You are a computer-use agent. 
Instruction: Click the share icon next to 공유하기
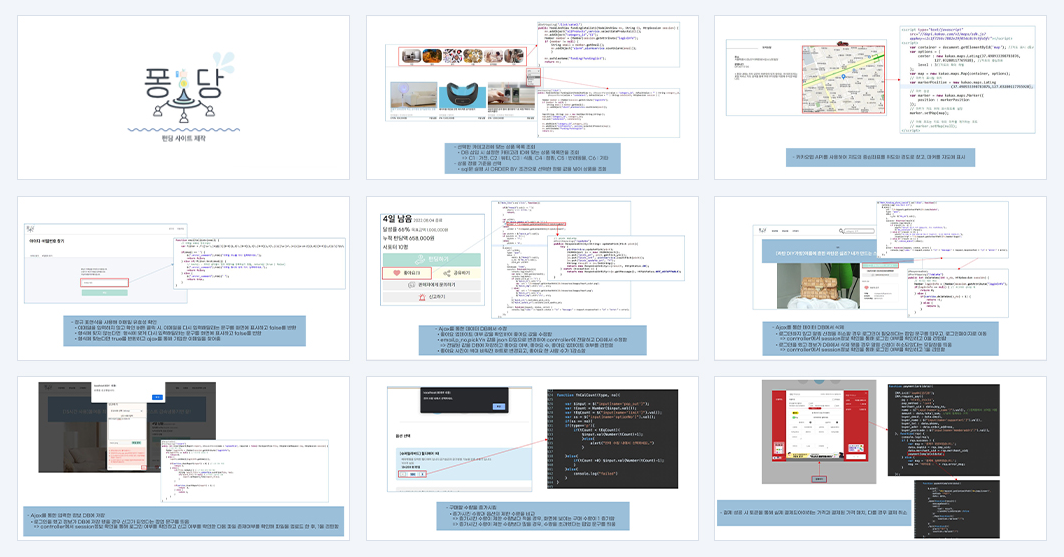tap(446, 273)
